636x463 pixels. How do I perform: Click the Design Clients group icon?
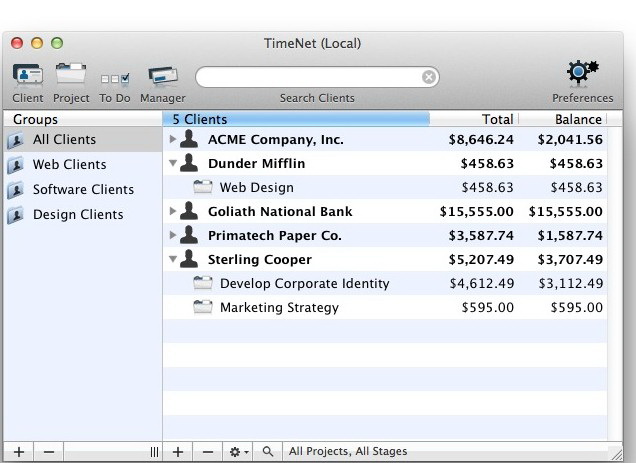pos(15,215)
